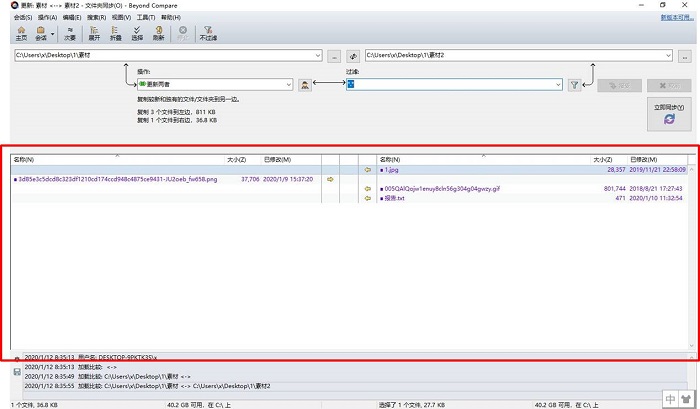This screenshot has height=409, width=700.
Task: Click the left browse folder button
Action: [x=334, y=56]
